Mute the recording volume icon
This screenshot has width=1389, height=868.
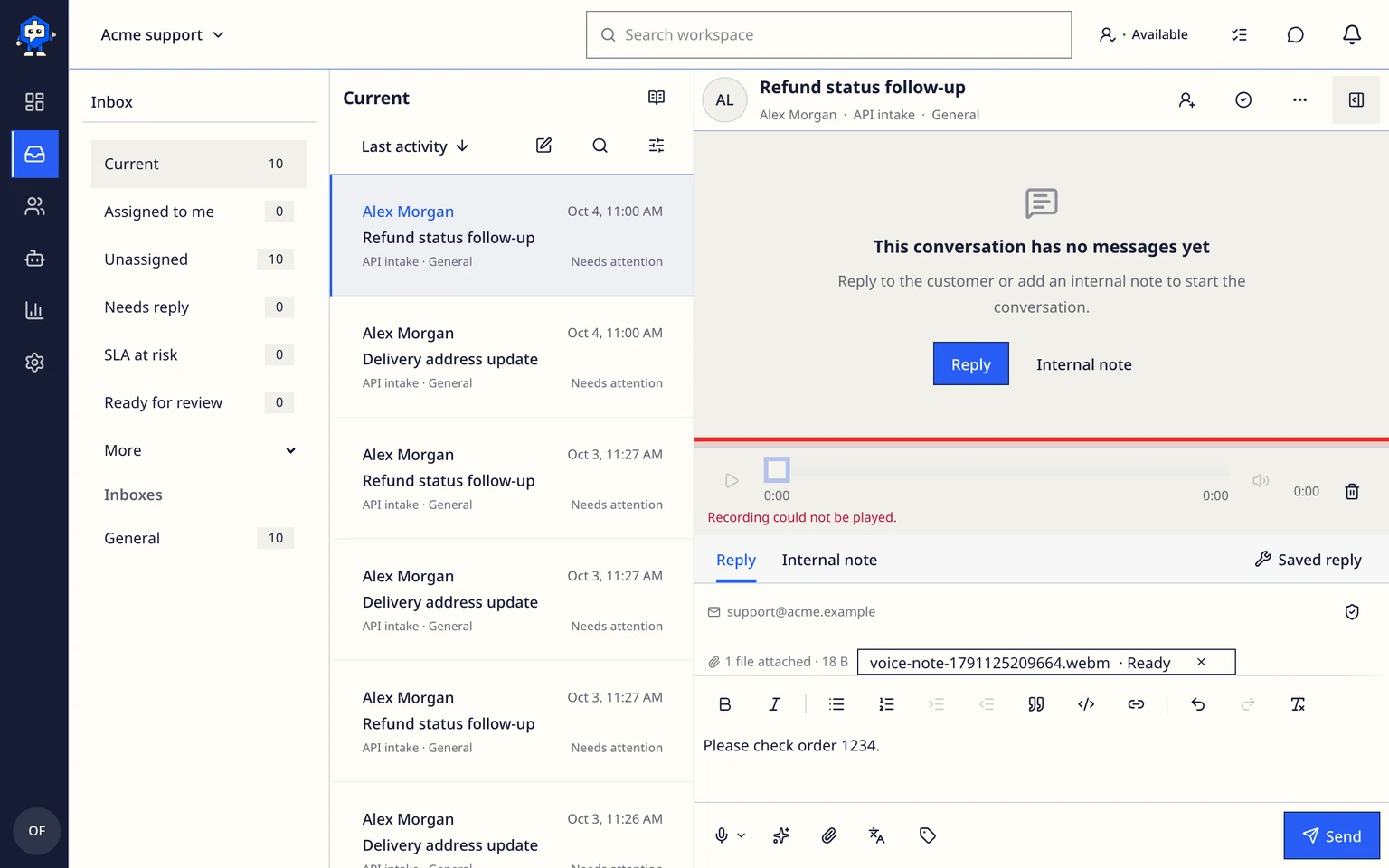point(1261,481)
